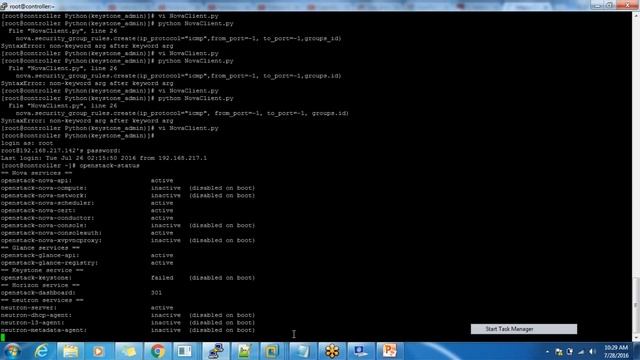This screenshot has height=360, width=640.
Task: Click the '== Horizon service ==' header
Action: click(x=40, y=285)
